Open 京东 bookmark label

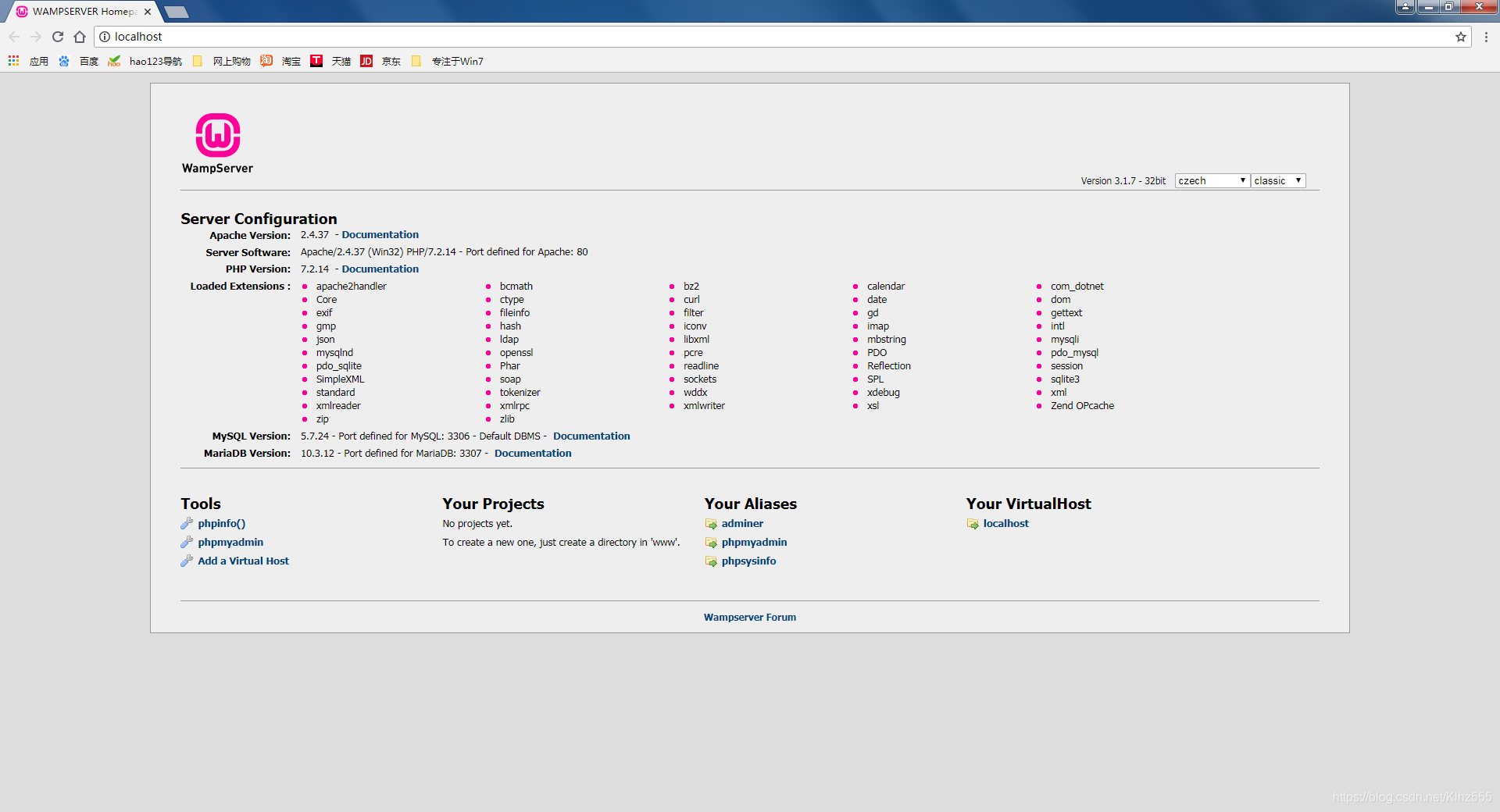391,61
